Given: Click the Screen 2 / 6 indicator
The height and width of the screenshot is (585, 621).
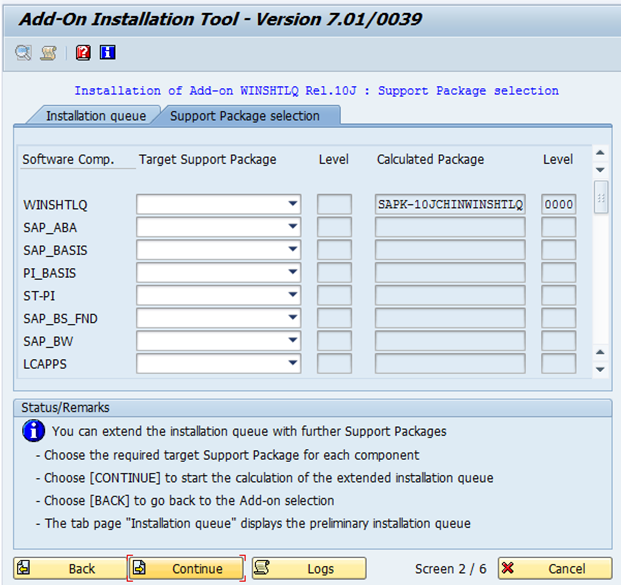Looking at the screenshot, I should 450,569.
